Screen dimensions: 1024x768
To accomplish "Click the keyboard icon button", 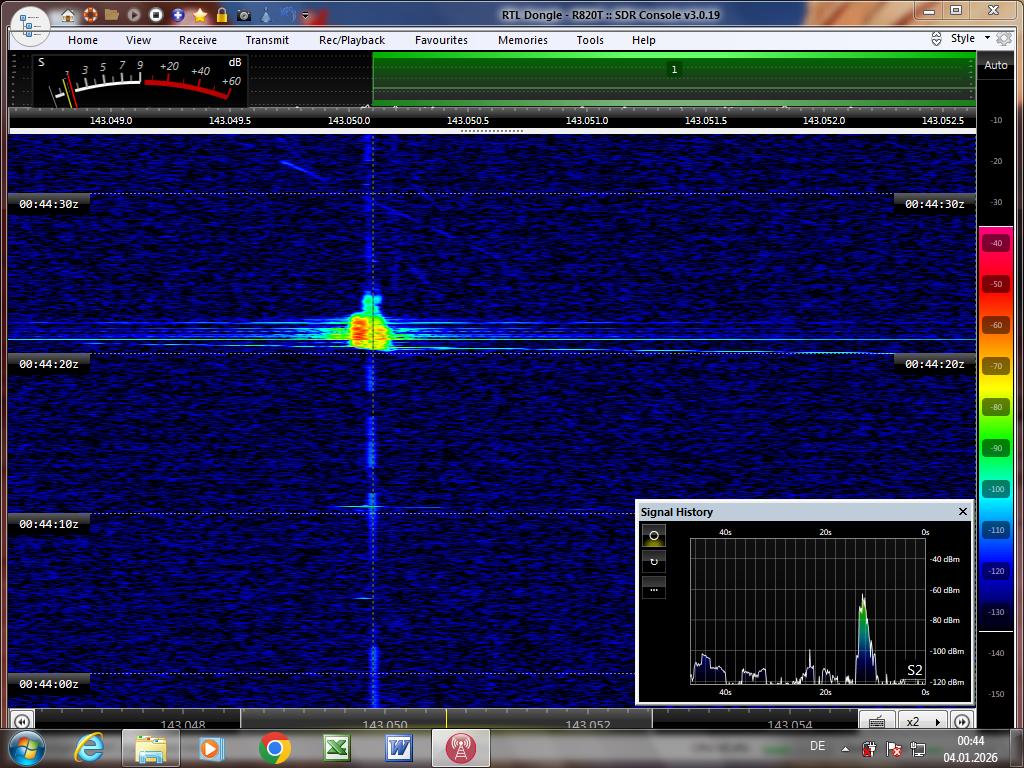I will [x=877, y=721].
